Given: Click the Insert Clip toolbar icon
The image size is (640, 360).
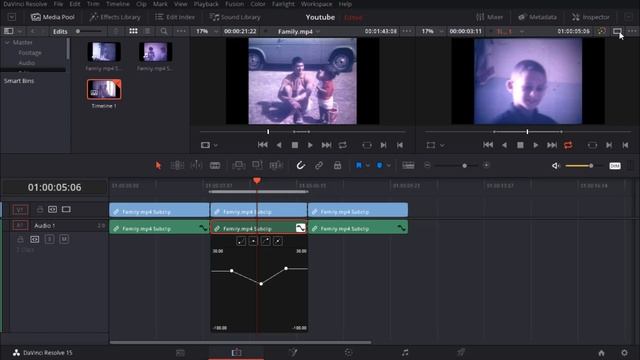Looking at the screenshot, I should [239, 165].
